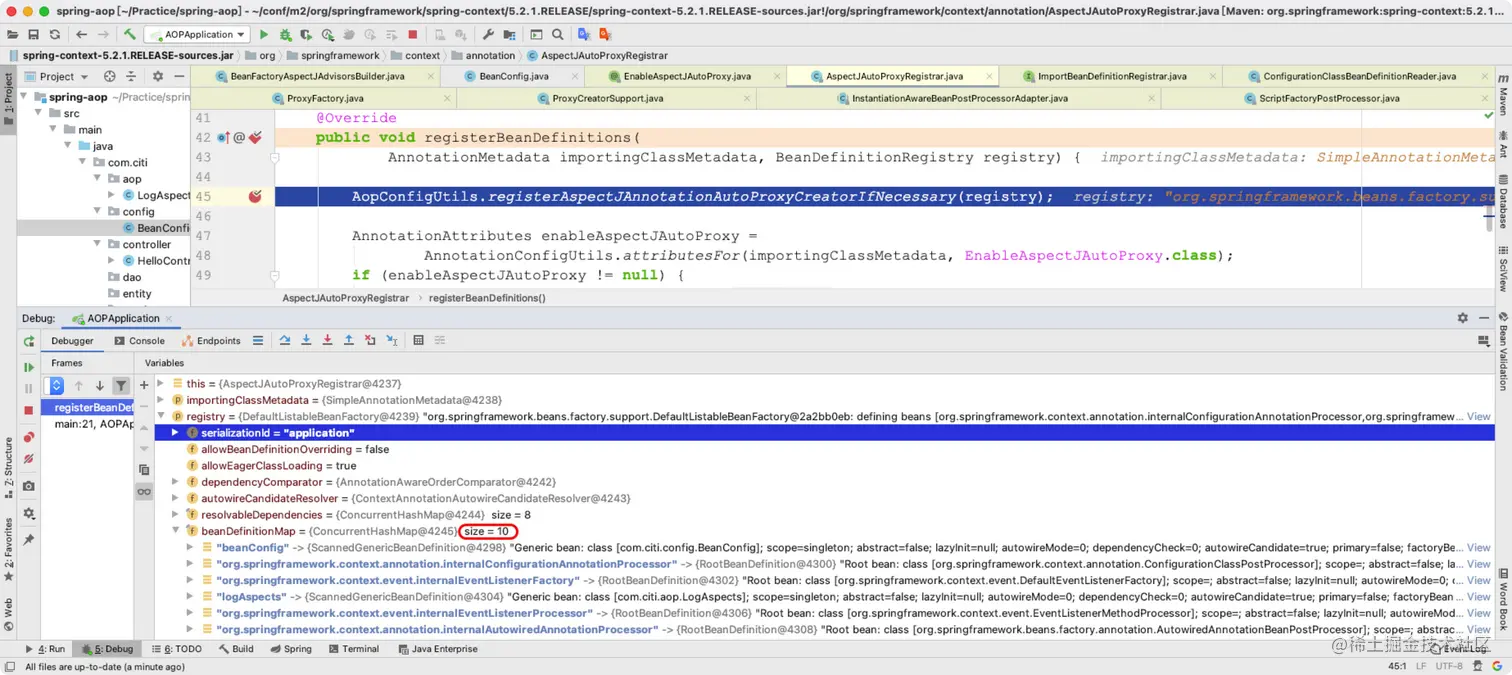
Task: Expand LogAspect class node in tree
Action: coord(111,195)
